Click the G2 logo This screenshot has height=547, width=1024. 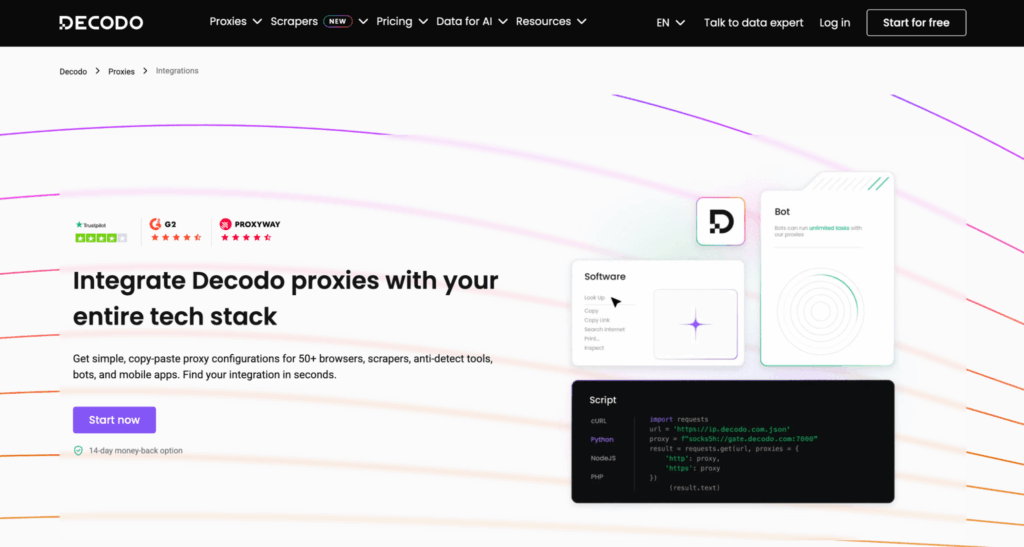[x=163, y=224]
